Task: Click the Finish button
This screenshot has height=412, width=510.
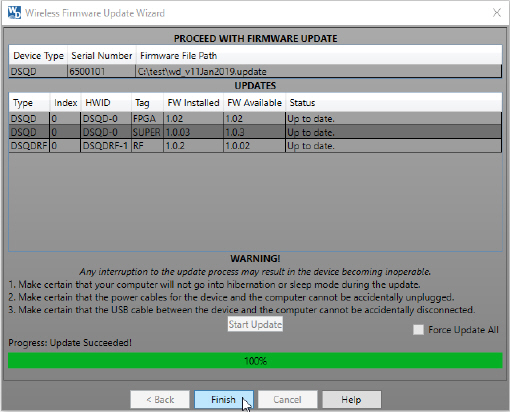Action: [x=224, y=399]
